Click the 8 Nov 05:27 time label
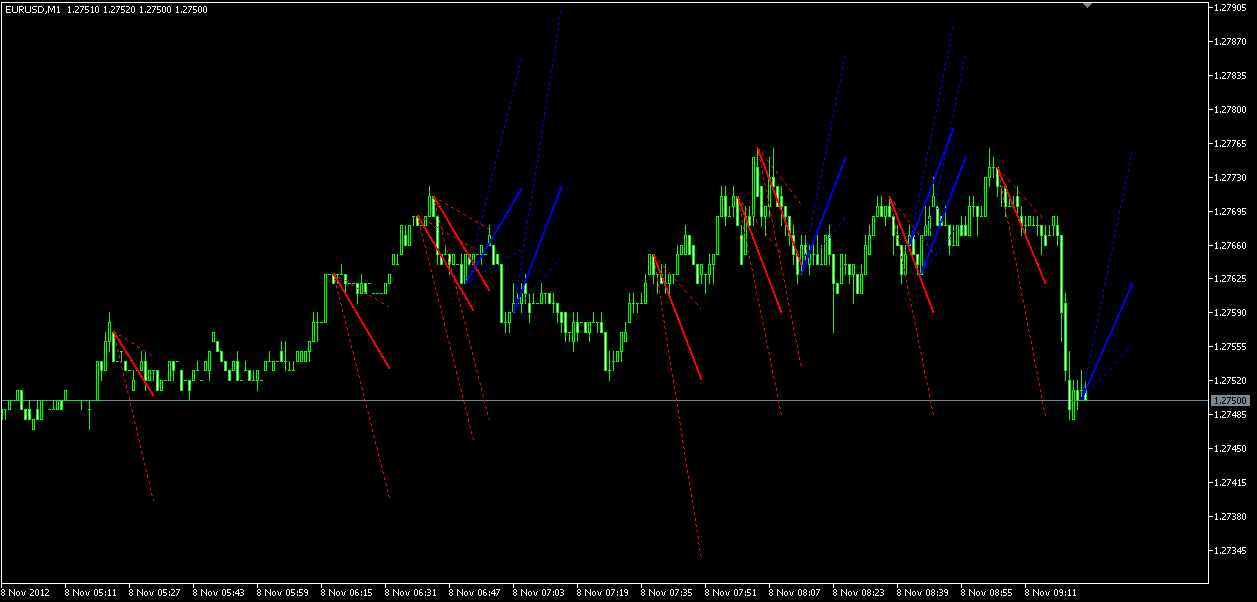This screenshot has height=602, width=1257. [156, 592]
